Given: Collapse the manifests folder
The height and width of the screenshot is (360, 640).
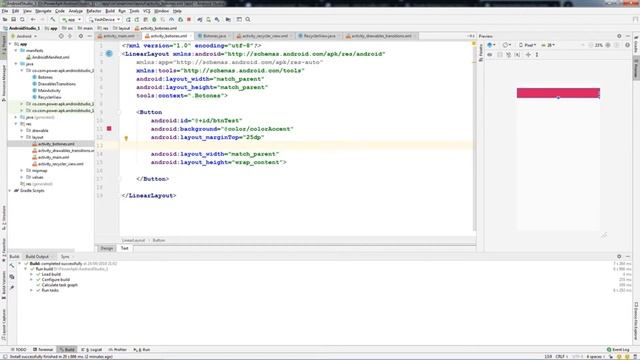Looking at the screenshot, I should [x=16, y=51].
